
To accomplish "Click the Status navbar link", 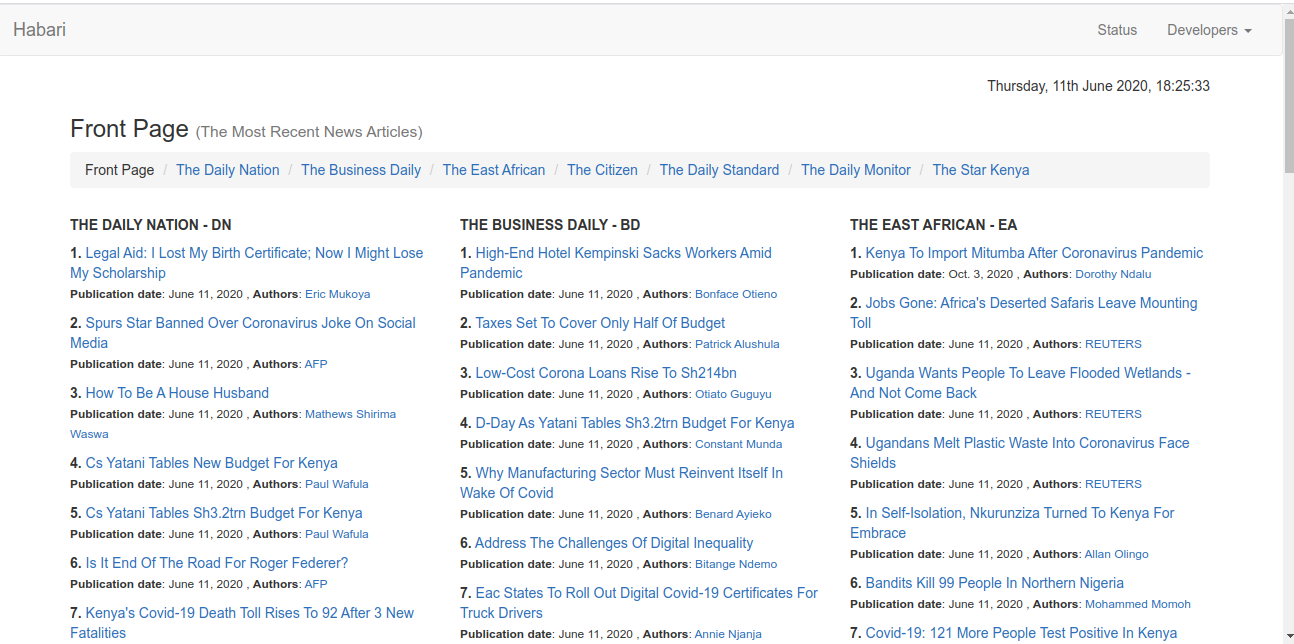I will (x=1116, y=30).
